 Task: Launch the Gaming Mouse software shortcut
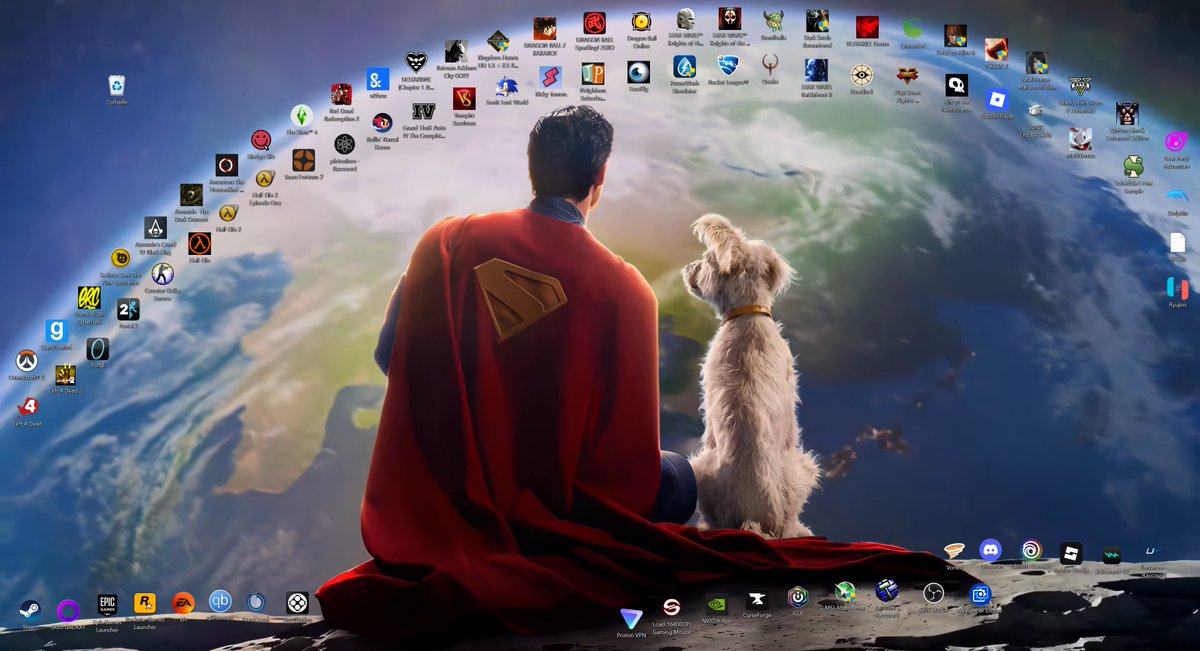tap(672, 608)
